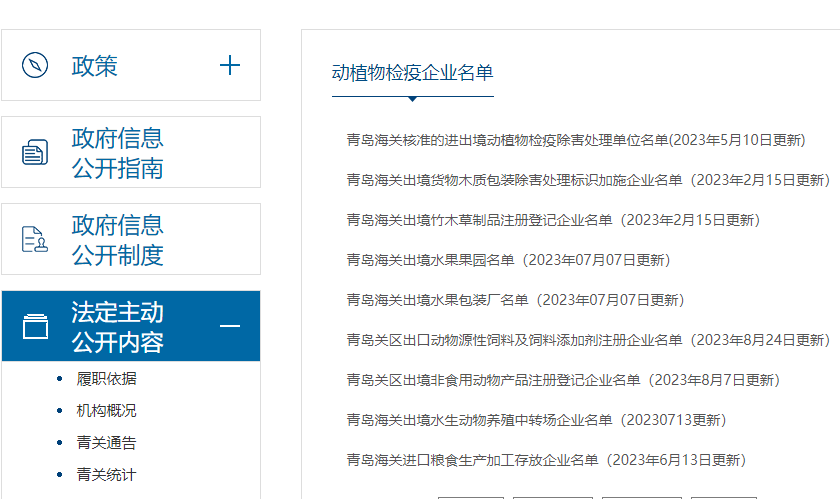Open 青岛海关出境水果包装厂名单 link
Screen dimensions: 840x499
tap(515, 300)
